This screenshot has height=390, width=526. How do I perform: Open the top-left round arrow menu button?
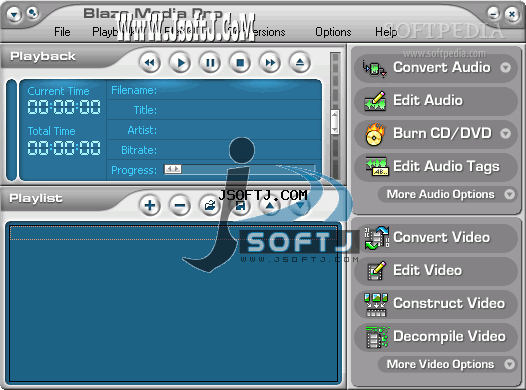(x=14, y=14)
